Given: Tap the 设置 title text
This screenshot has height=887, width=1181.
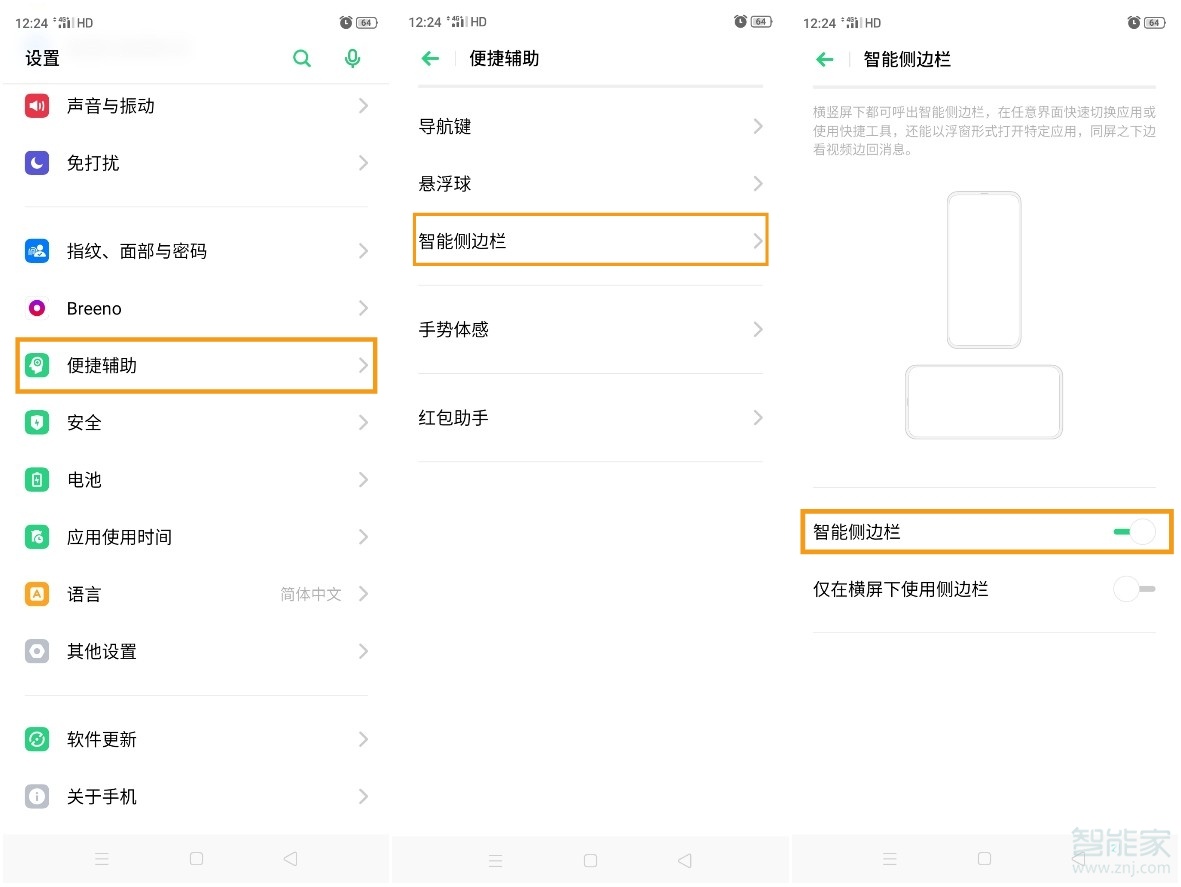Looking at the screenshot, I should 42,58.
